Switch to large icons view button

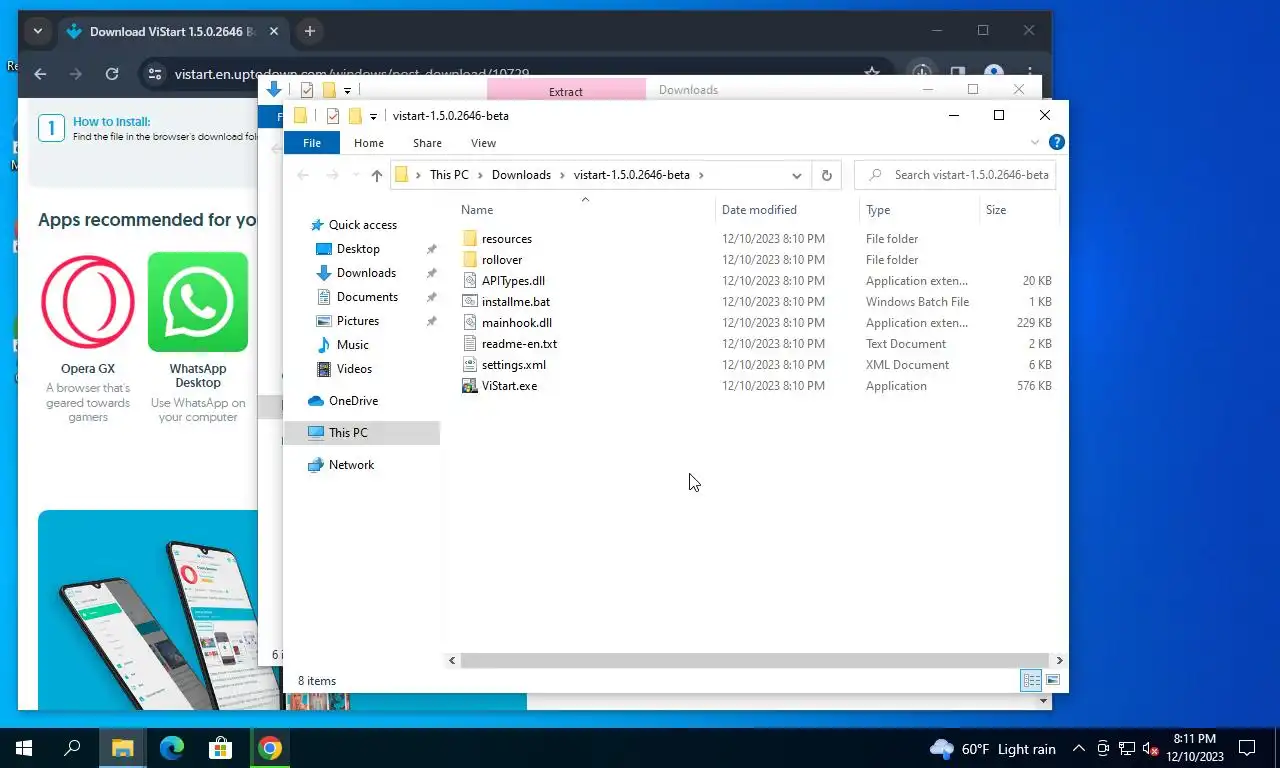click(x=1053, y=681)
